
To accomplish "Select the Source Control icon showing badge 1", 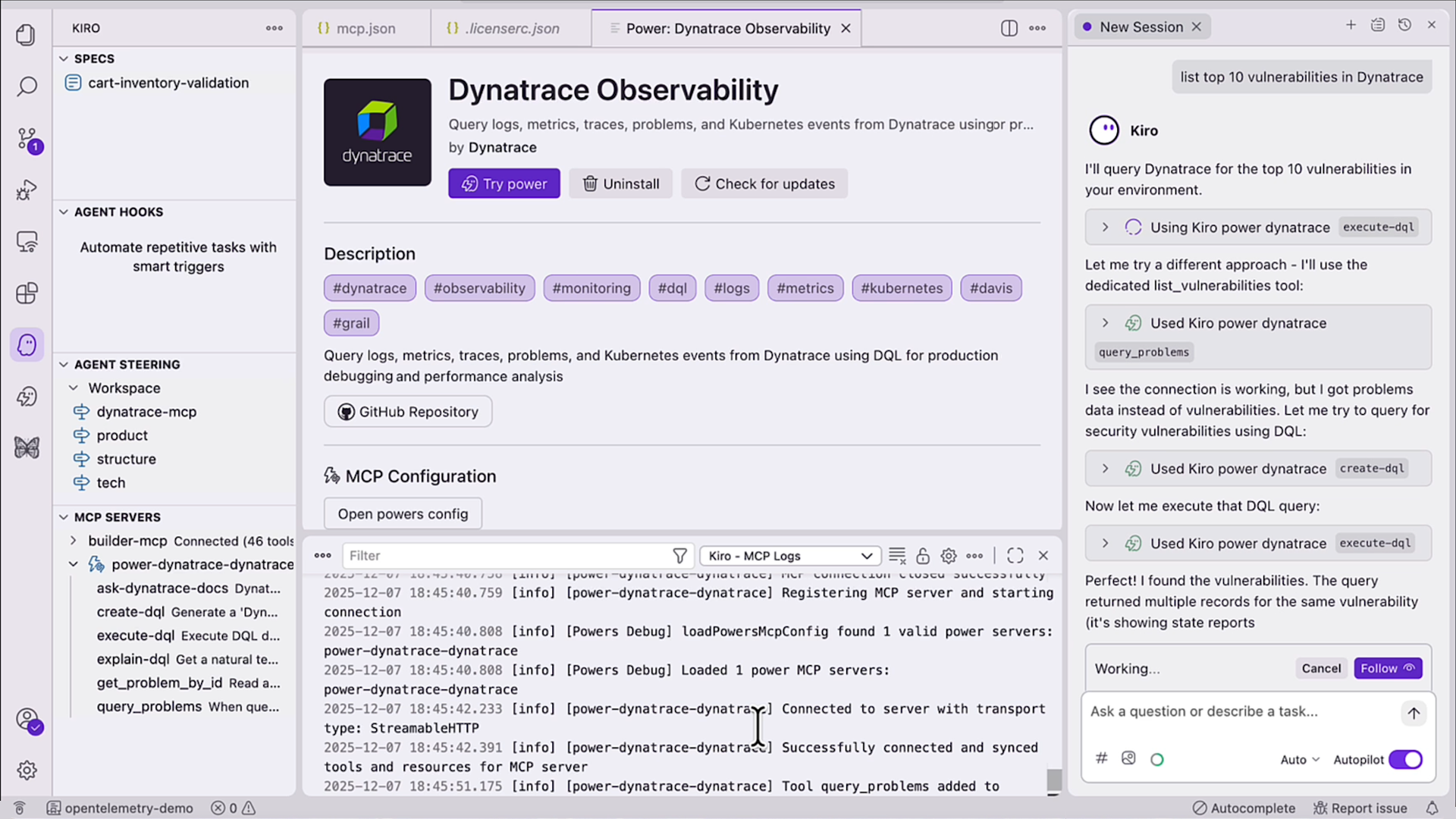I will click(27, 139).
